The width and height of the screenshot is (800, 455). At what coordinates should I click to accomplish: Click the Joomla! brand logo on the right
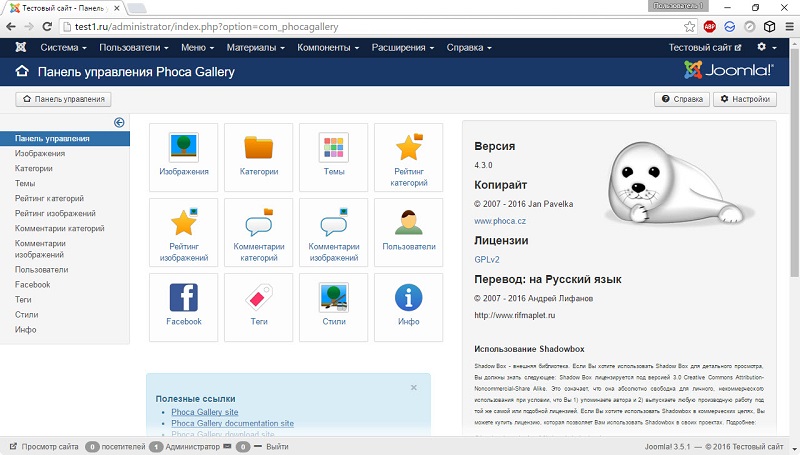coord(729,70)
